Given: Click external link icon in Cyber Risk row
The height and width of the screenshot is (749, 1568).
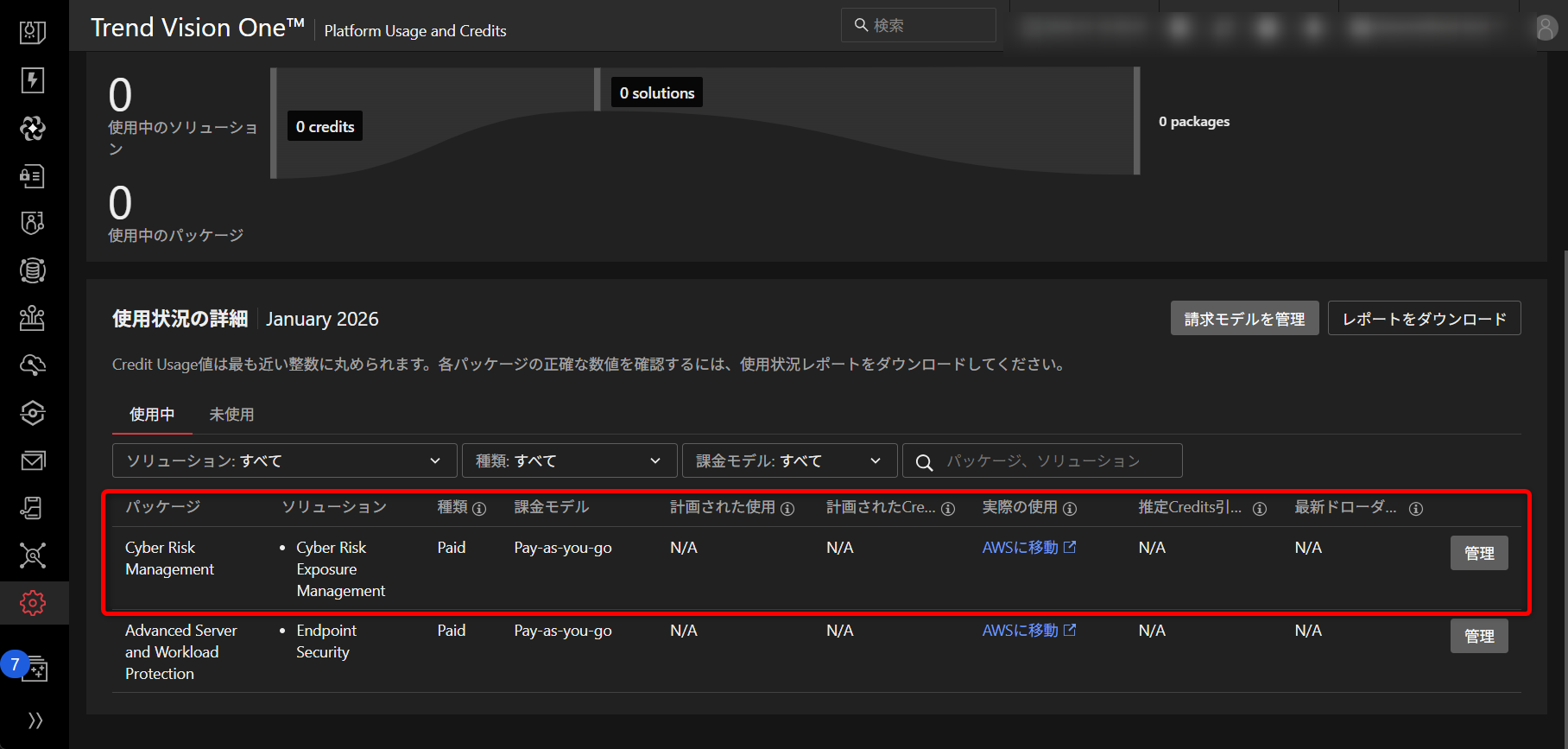Looking at the screenshot, I should pos(1070,547).
